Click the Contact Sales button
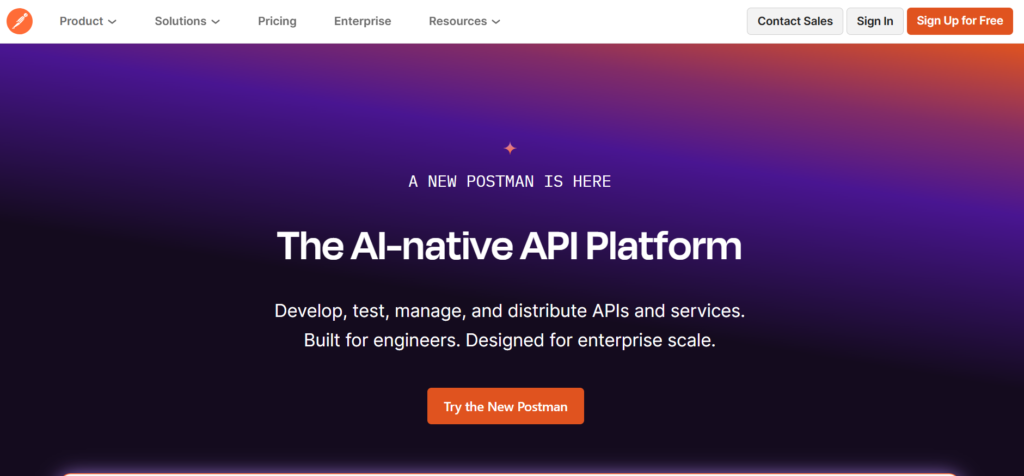The image size is (1024, 476). tap(794, 21)
